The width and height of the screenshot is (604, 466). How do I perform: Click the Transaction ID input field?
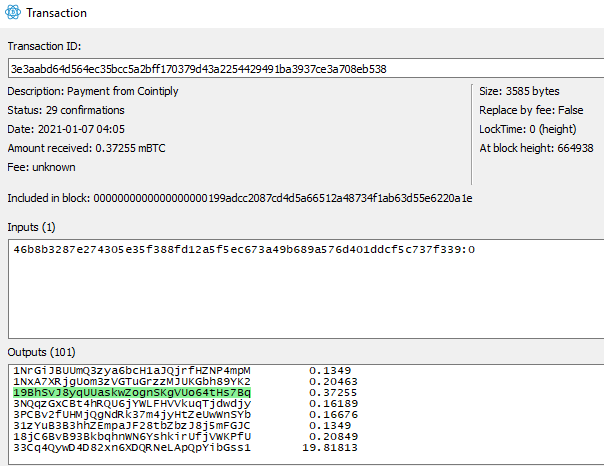[x=306, y=69]
